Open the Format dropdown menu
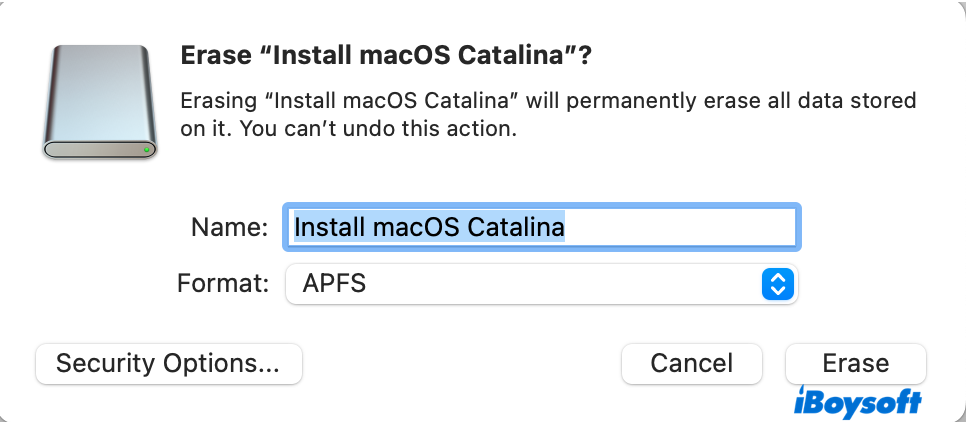Image resolution: width=966 pixels, height=424 pixels. pyautogui.click(x=540, y=284)
